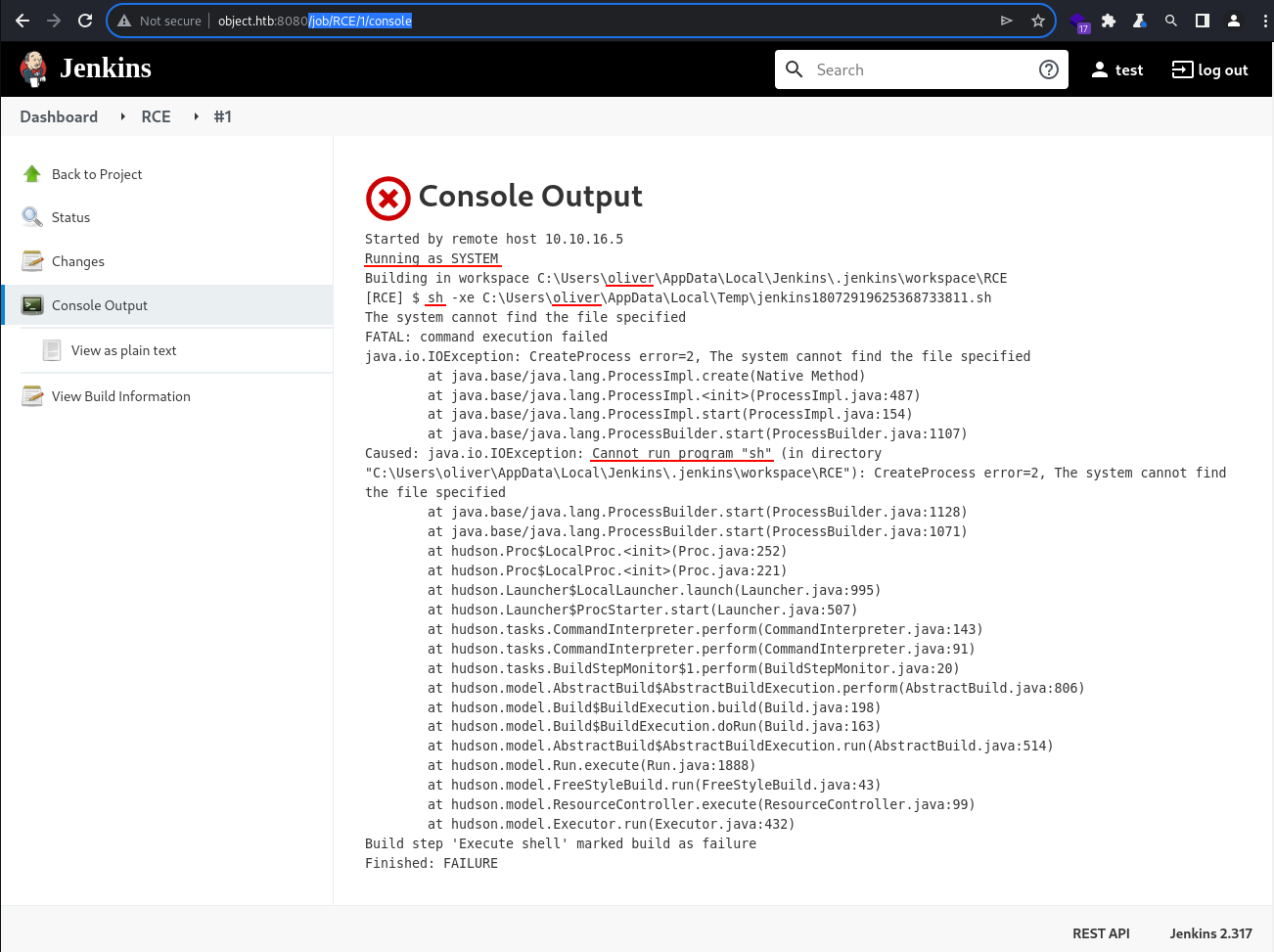Click the View Build Information notepad icon

tap(32, 396)
